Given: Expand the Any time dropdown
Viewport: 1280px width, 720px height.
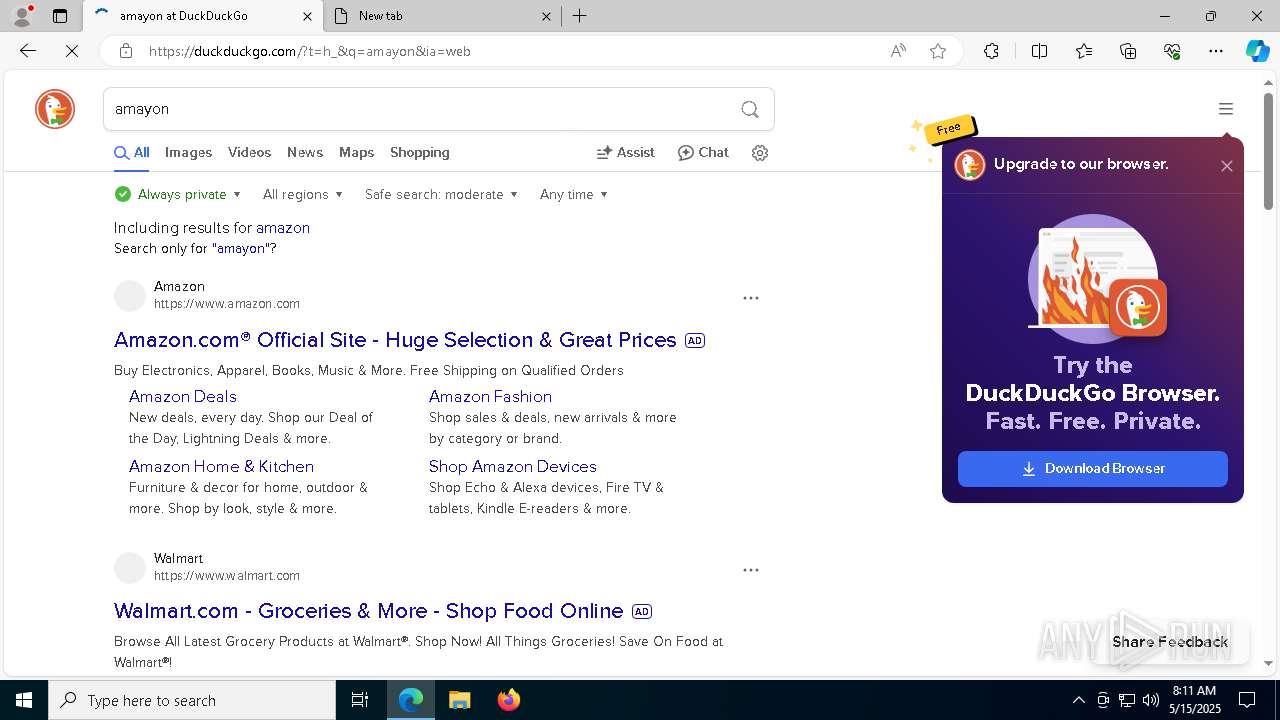Looking at the screenshot, I should click(574, 195).
